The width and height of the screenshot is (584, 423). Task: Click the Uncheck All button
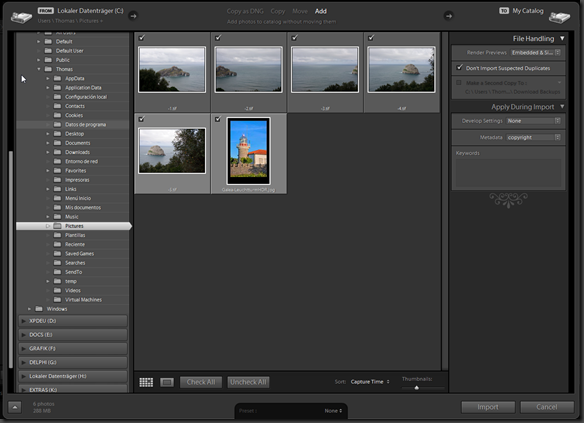(x=248, y=382)
